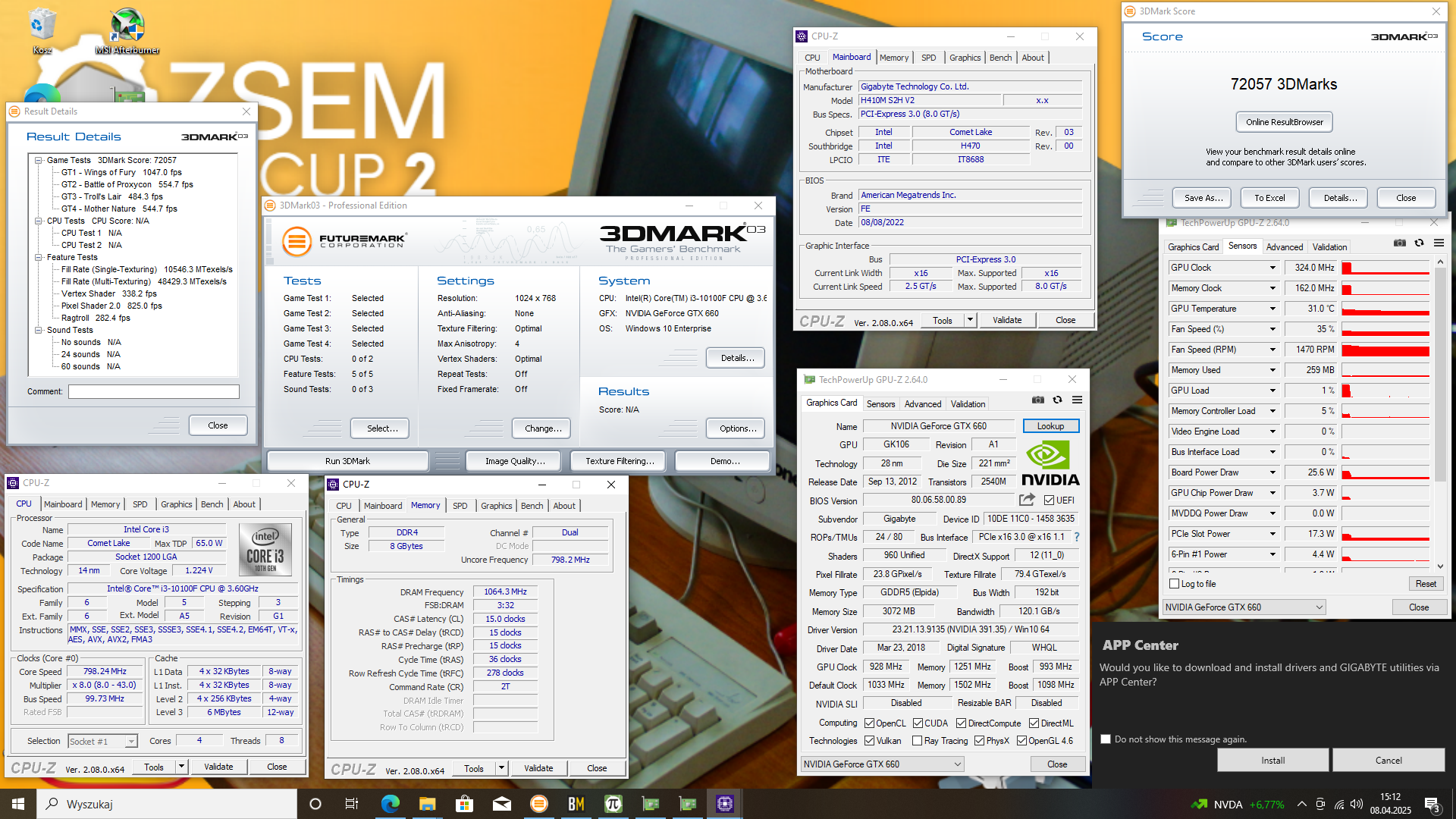Collapse the Feature Tests tree node
Viewport: 1456px width, 819px height.
[38, 257]
